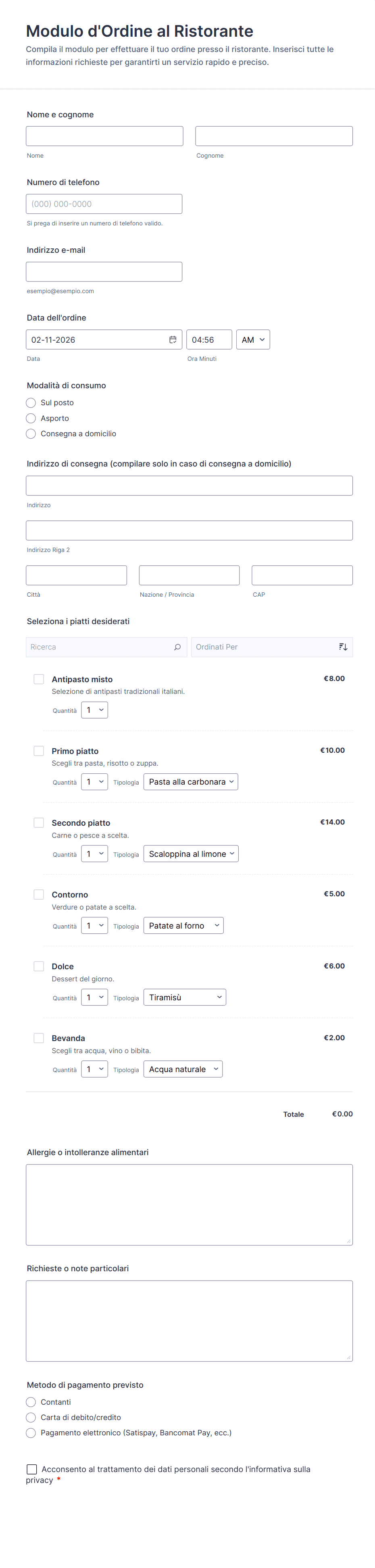375x1568 pixels.
Task: Focus the phone number input field
Action: [104, 204]
